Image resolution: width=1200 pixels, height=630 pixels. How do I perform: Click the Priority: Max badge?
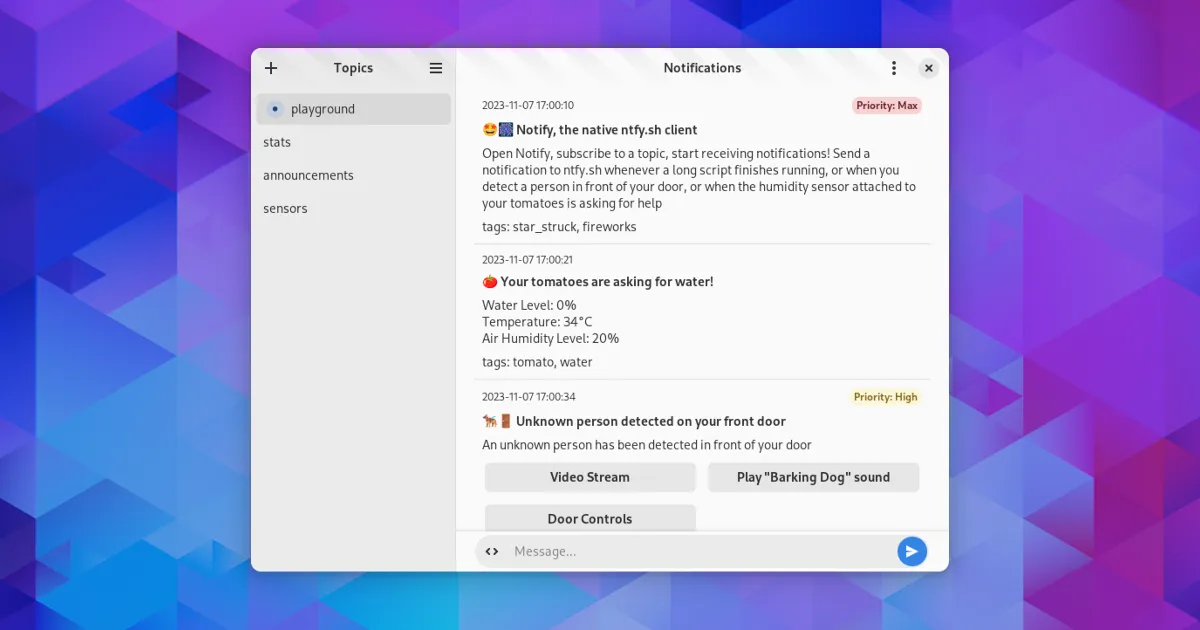[886, 105]
